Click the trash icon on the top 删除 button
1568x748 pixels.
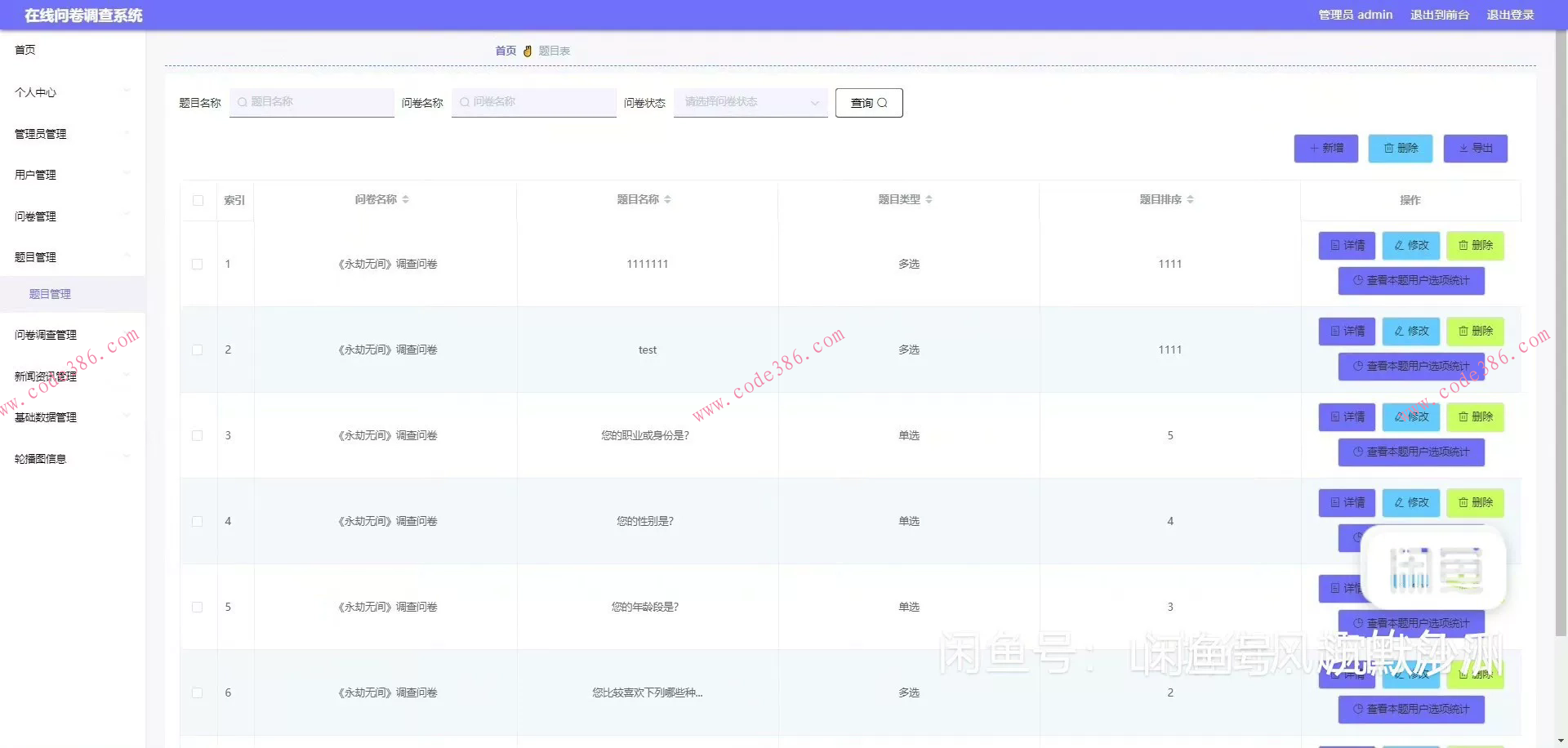click(x=1388, y=149)
